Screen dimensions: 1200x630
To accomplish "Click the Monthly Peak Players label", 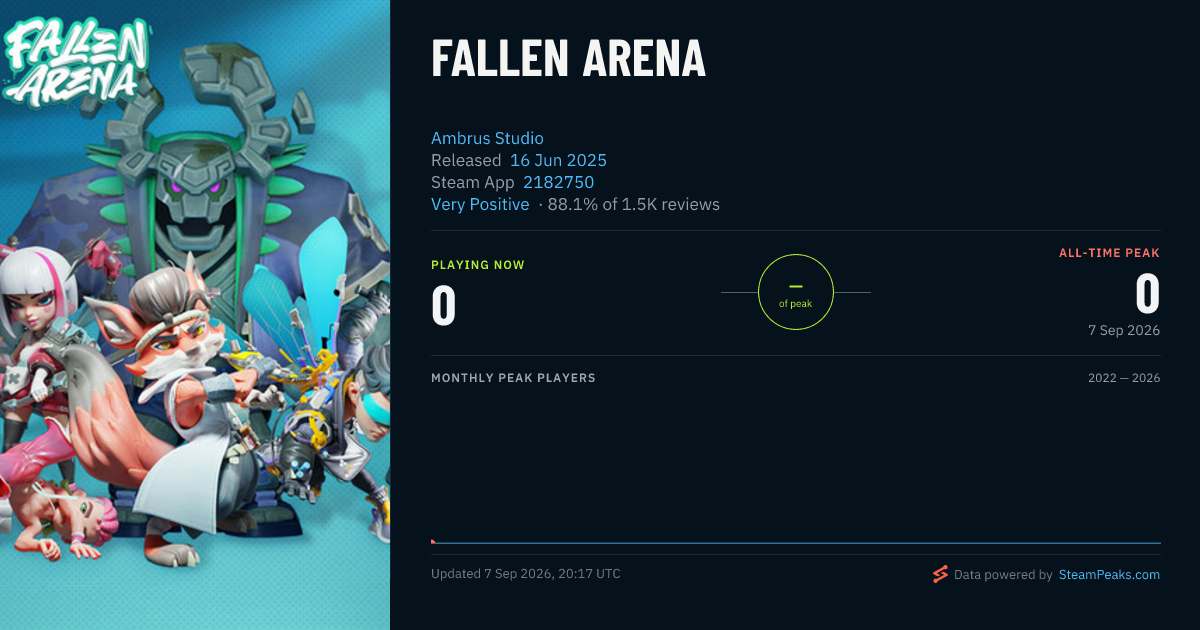I will click(513, 378).
